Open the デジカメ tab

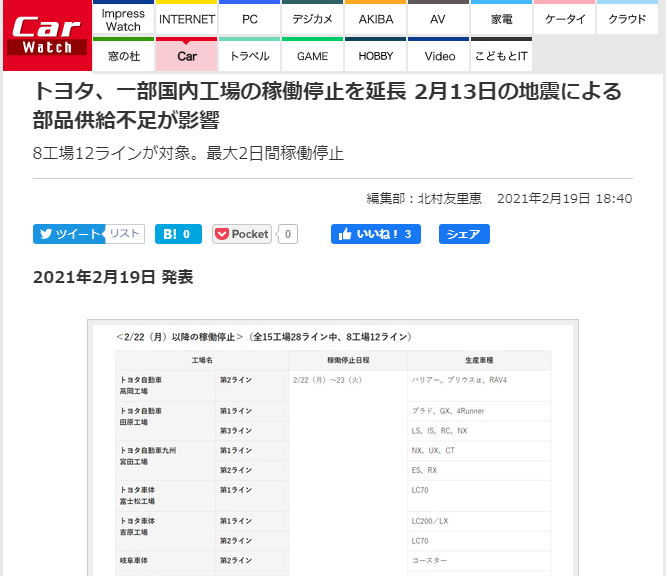tap(312, 19)
